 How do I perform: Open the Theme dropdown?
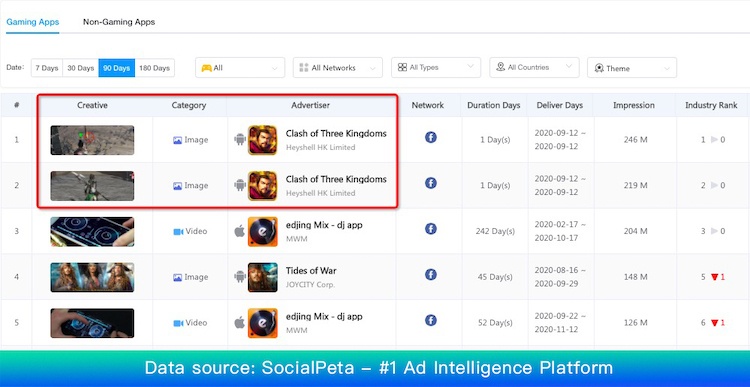click(632, 68)
